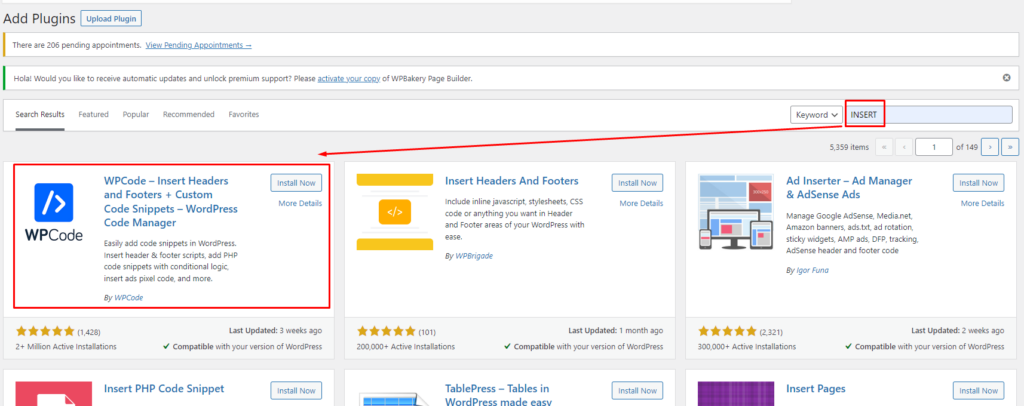Open the Recommended plugins tab

(x=189, y=115)
